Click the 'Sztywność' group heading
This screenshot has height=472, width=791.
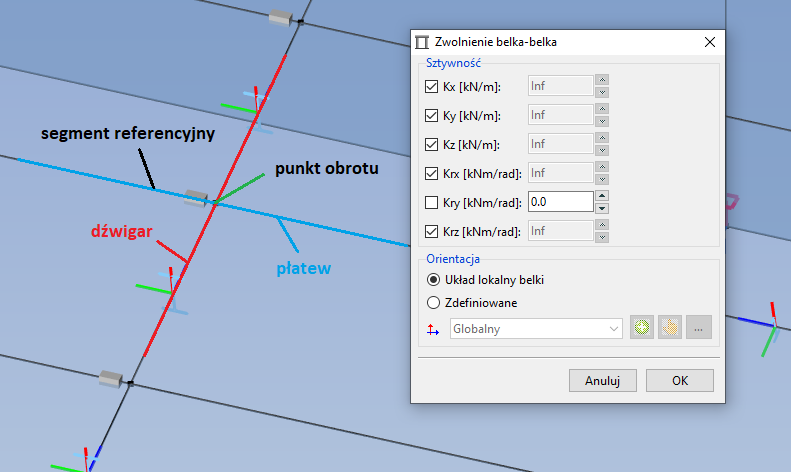pyautogui.click(x=454, y=63)
